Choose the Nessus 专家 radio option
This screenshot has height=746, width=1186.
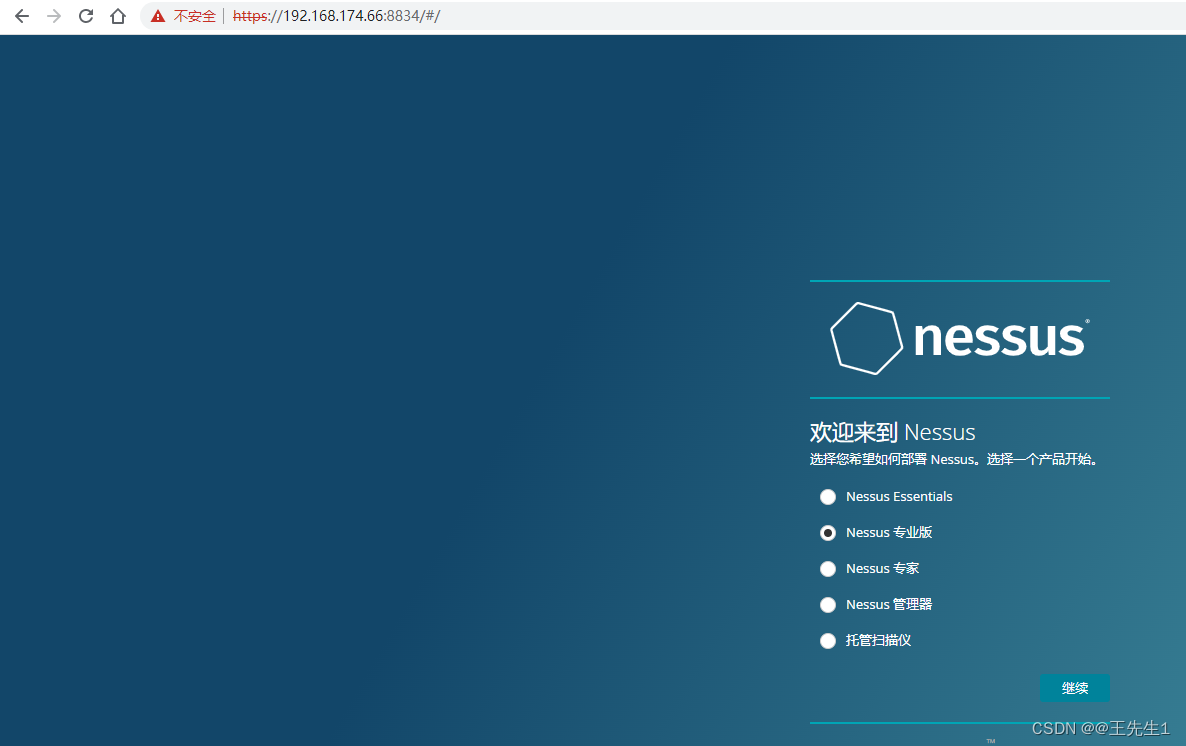[x=828, y=569]
